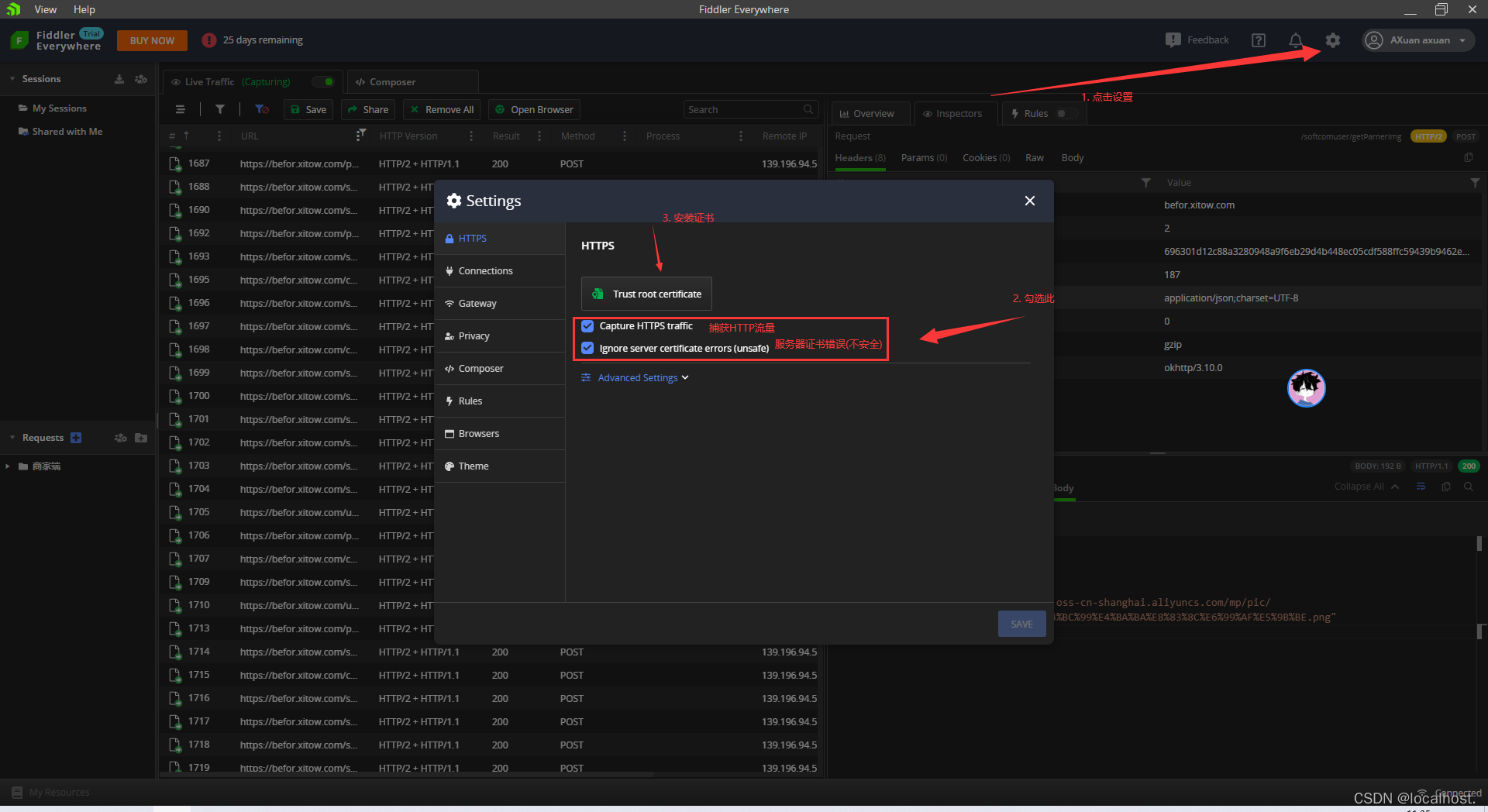Select Rules in the Settings sidebar

[x=500, y=401]
